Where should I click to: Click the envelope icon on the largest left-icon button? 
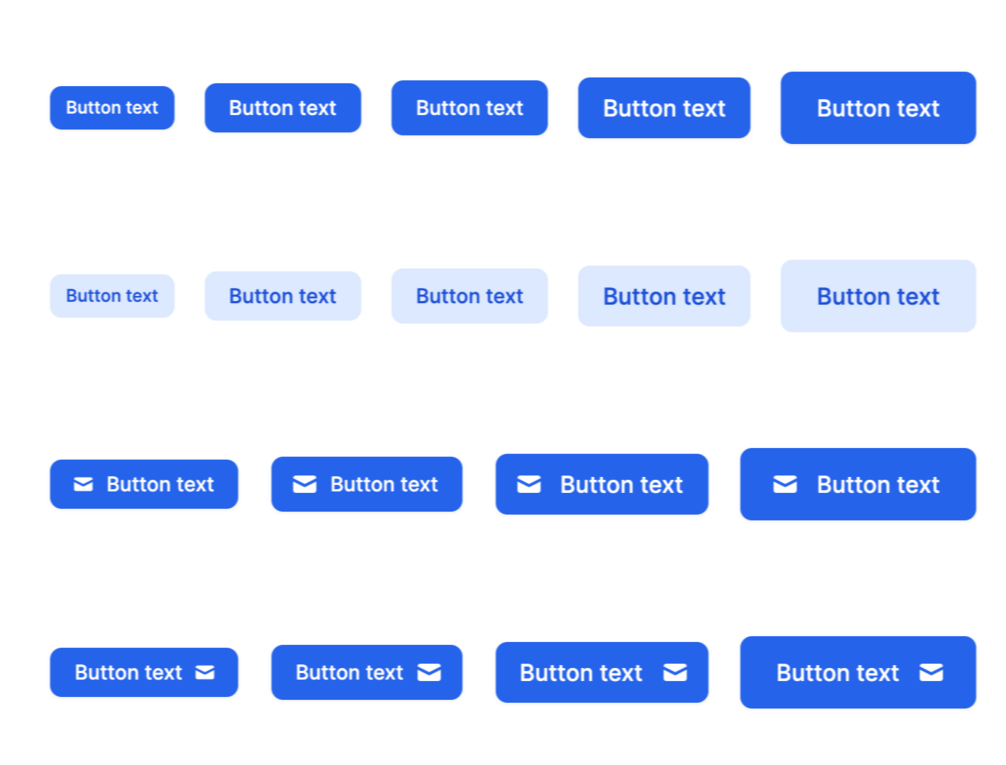[783, 484]
